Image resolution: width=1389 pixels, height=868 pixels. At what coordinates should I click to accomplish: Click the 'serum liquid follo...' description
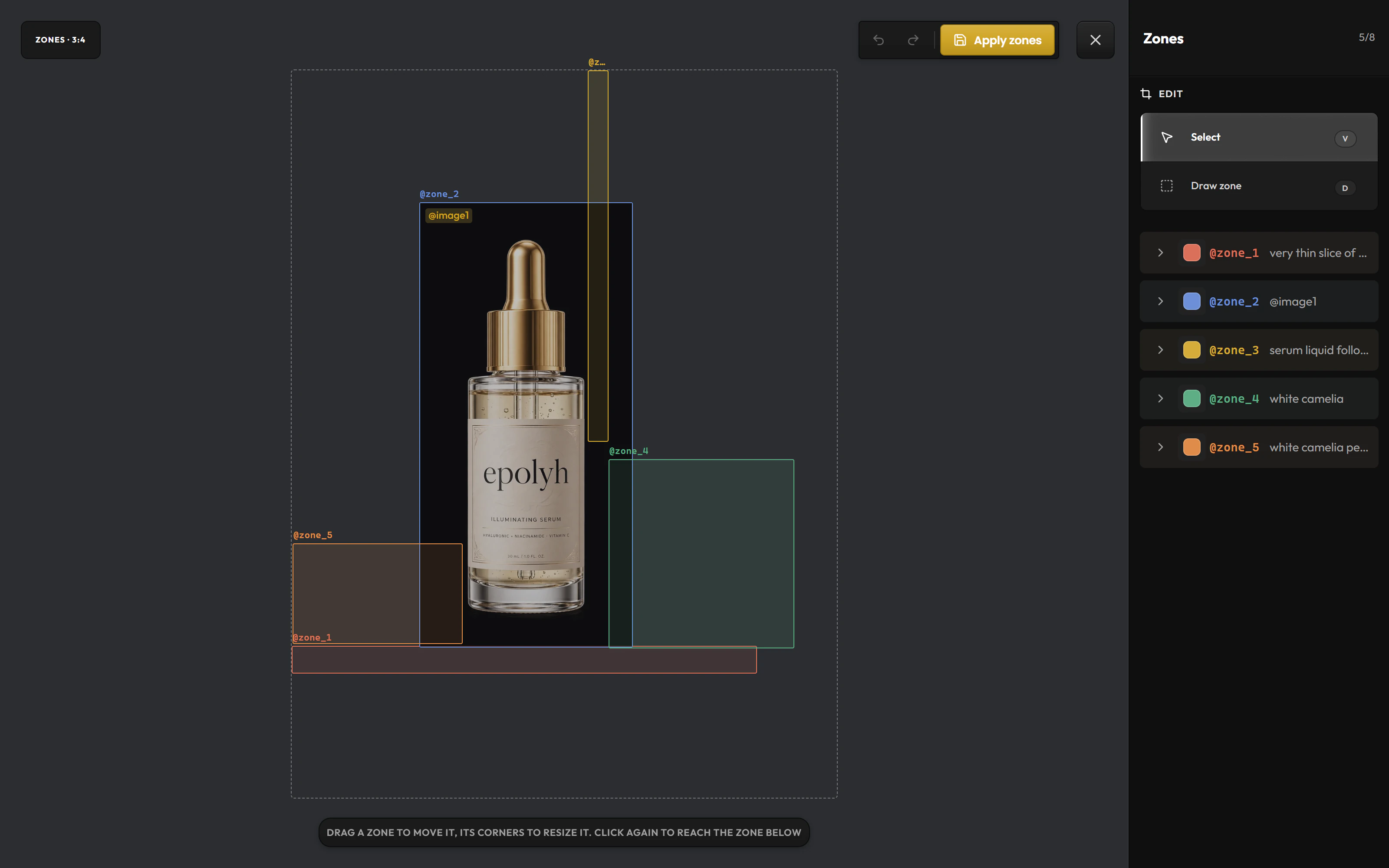[1318, 350]
